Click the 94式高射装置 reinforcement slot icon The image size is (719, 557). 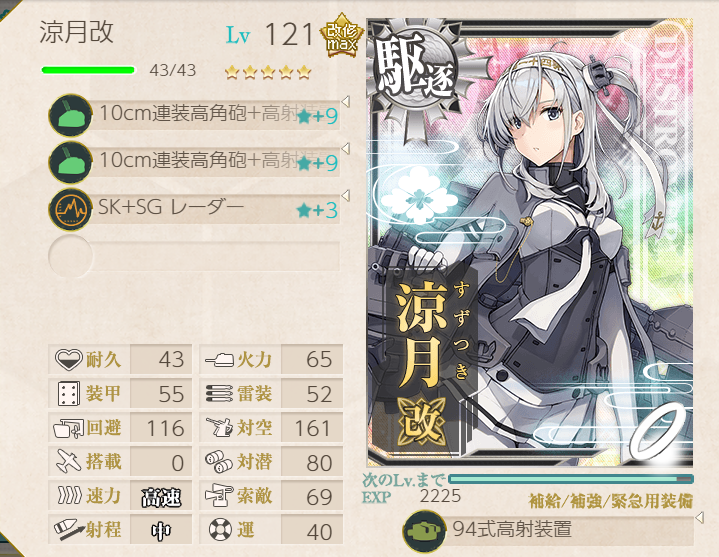(424, 531)
